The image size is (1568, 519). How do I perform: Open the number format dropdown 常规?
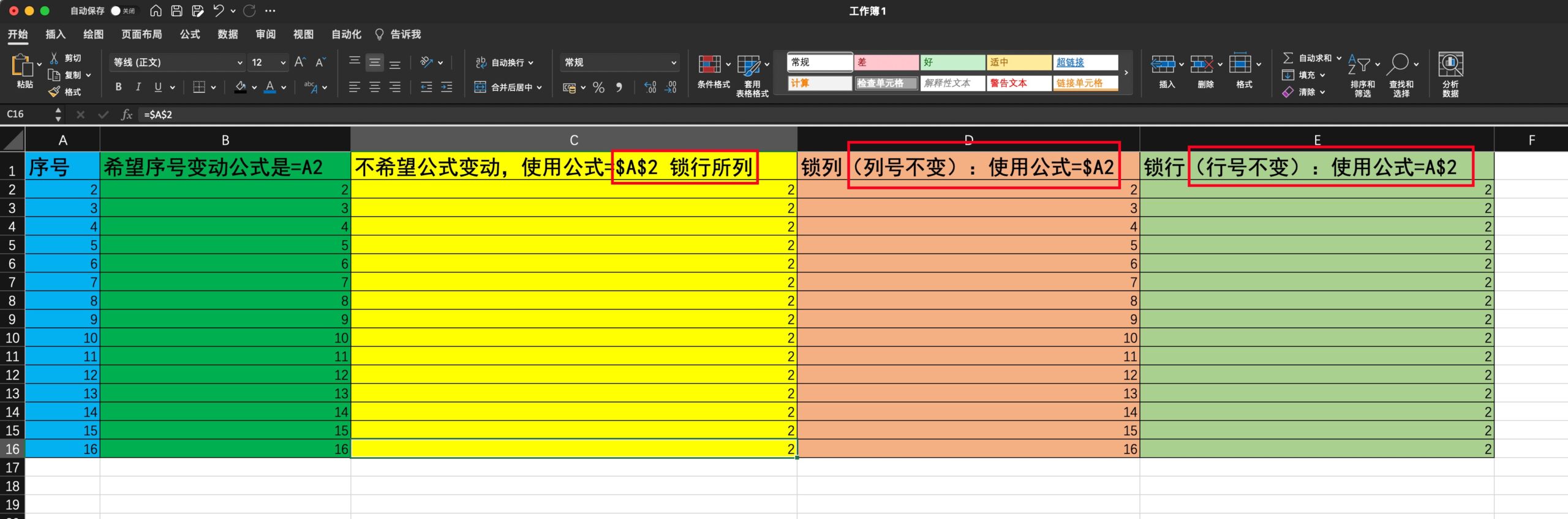coord(619,63)
